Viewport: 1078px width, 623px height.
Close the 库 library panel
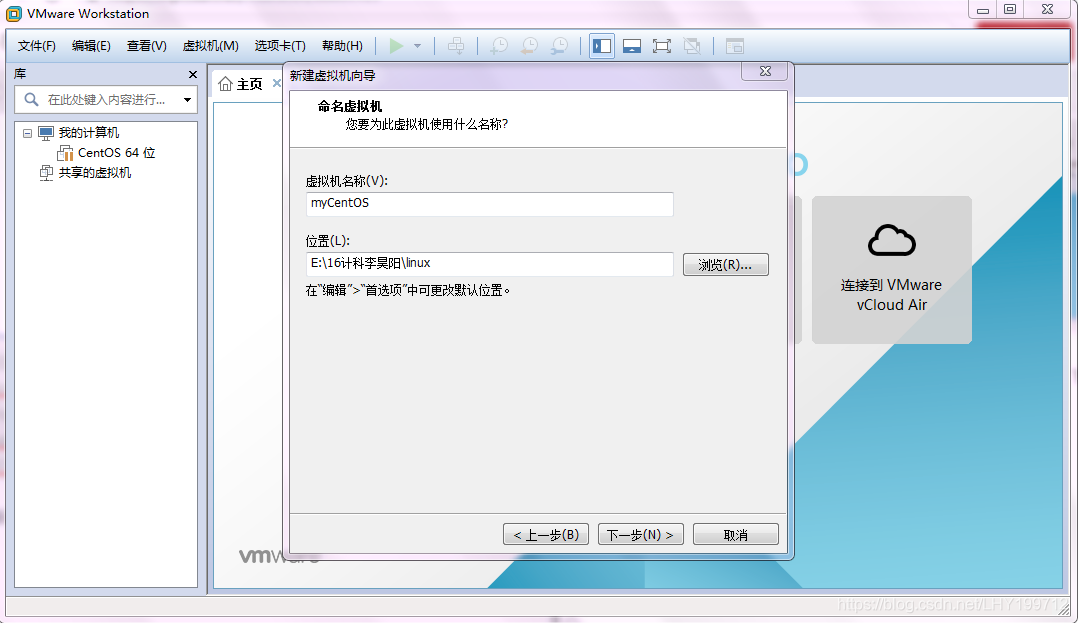point(192,74)
